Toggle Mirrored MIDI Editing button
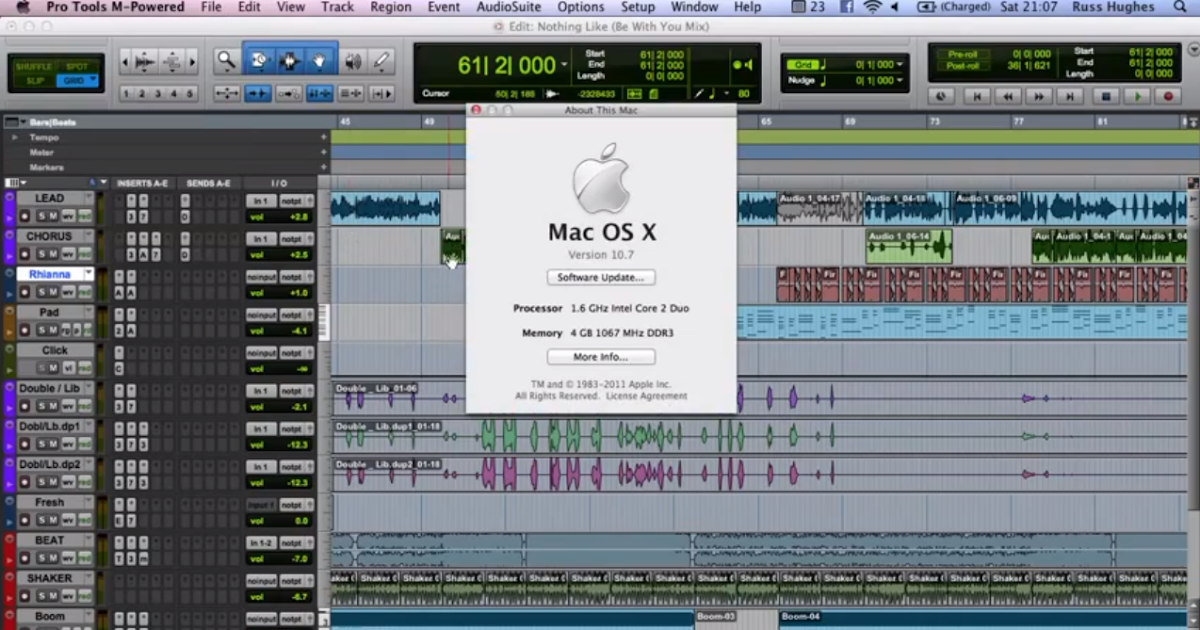 click(289, 93)
